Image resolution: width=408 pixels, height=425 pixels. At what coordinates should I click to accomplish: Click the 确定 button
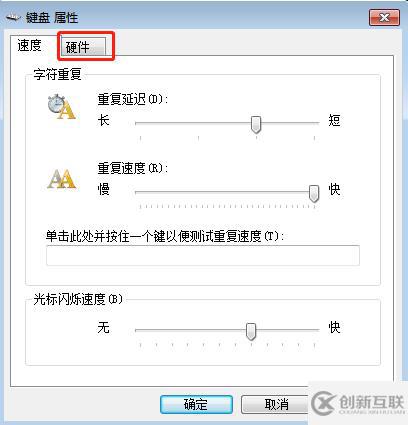tap(196, 405)
